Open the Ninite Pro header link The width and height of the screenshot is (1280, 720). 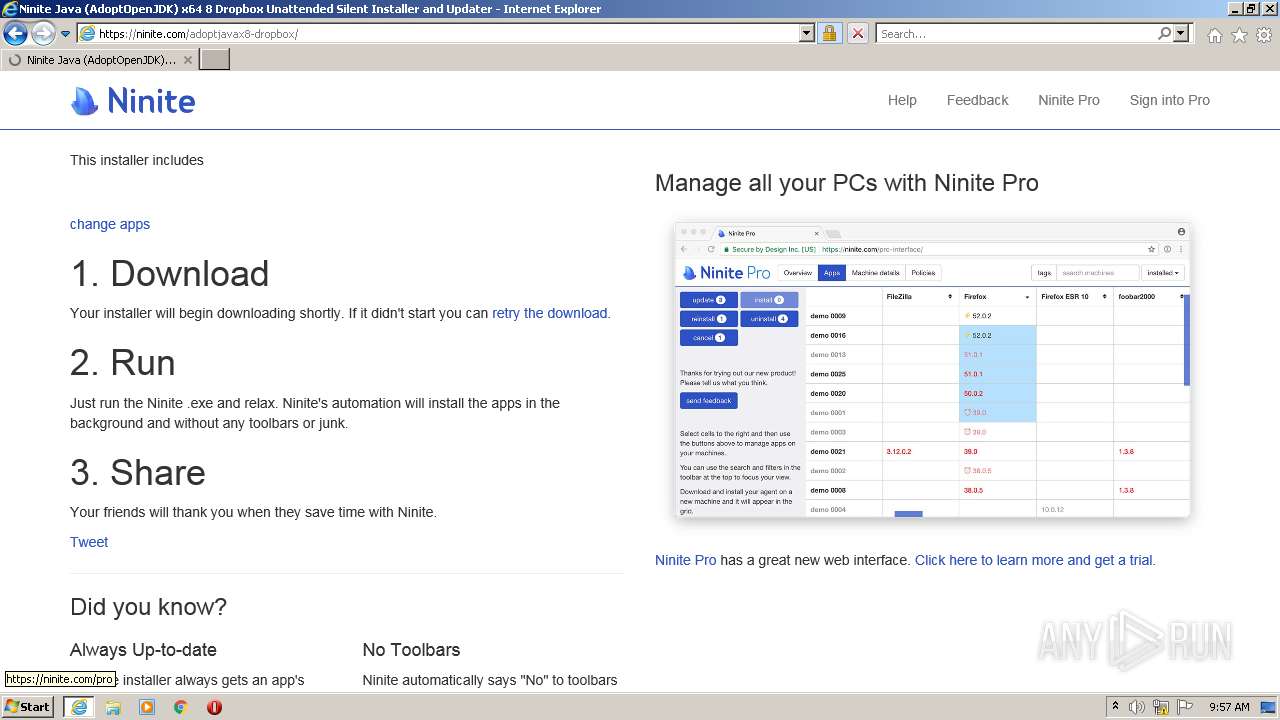(x=1068, y=100)
